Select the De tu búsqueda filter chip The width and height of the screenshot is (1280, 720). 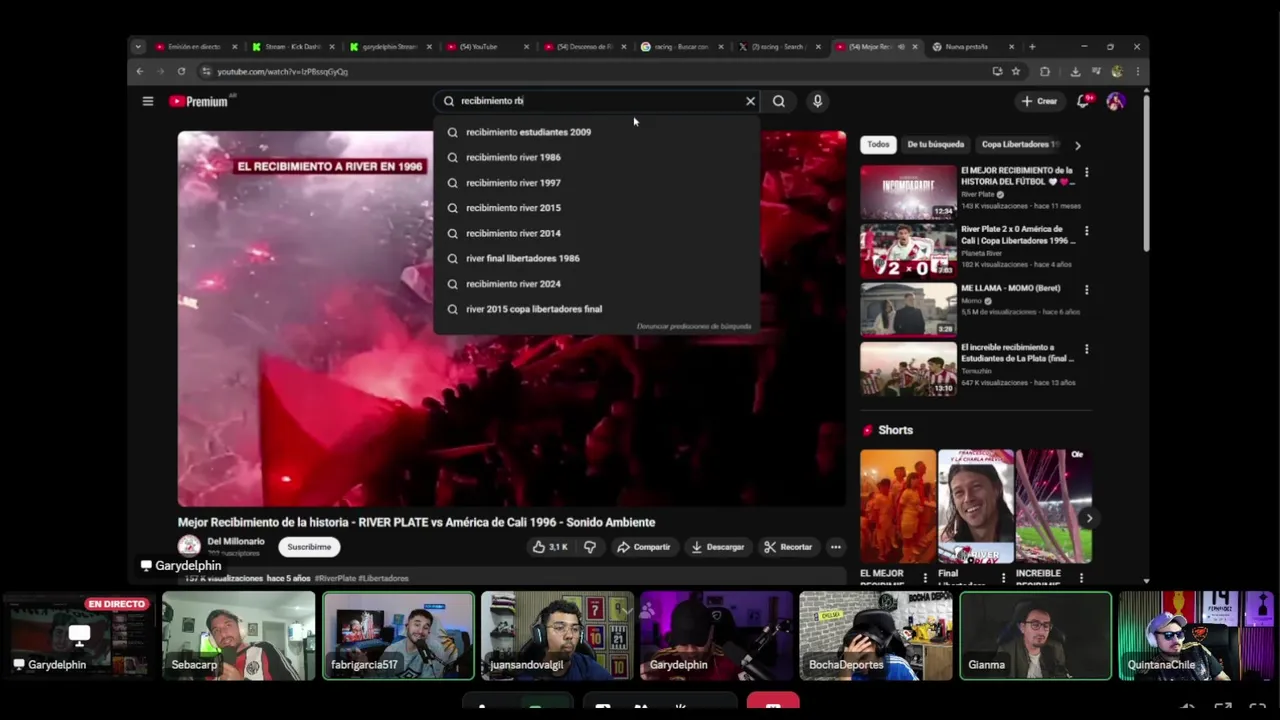(x=935, y=145)
